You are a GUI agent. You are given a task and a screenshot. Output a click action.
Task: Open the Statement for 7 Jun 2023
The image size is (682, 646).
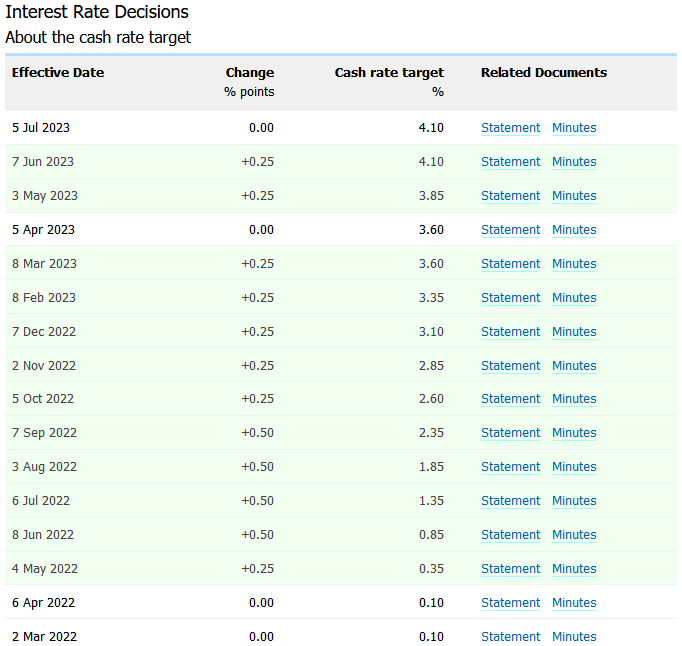click(x=510, y=162)
